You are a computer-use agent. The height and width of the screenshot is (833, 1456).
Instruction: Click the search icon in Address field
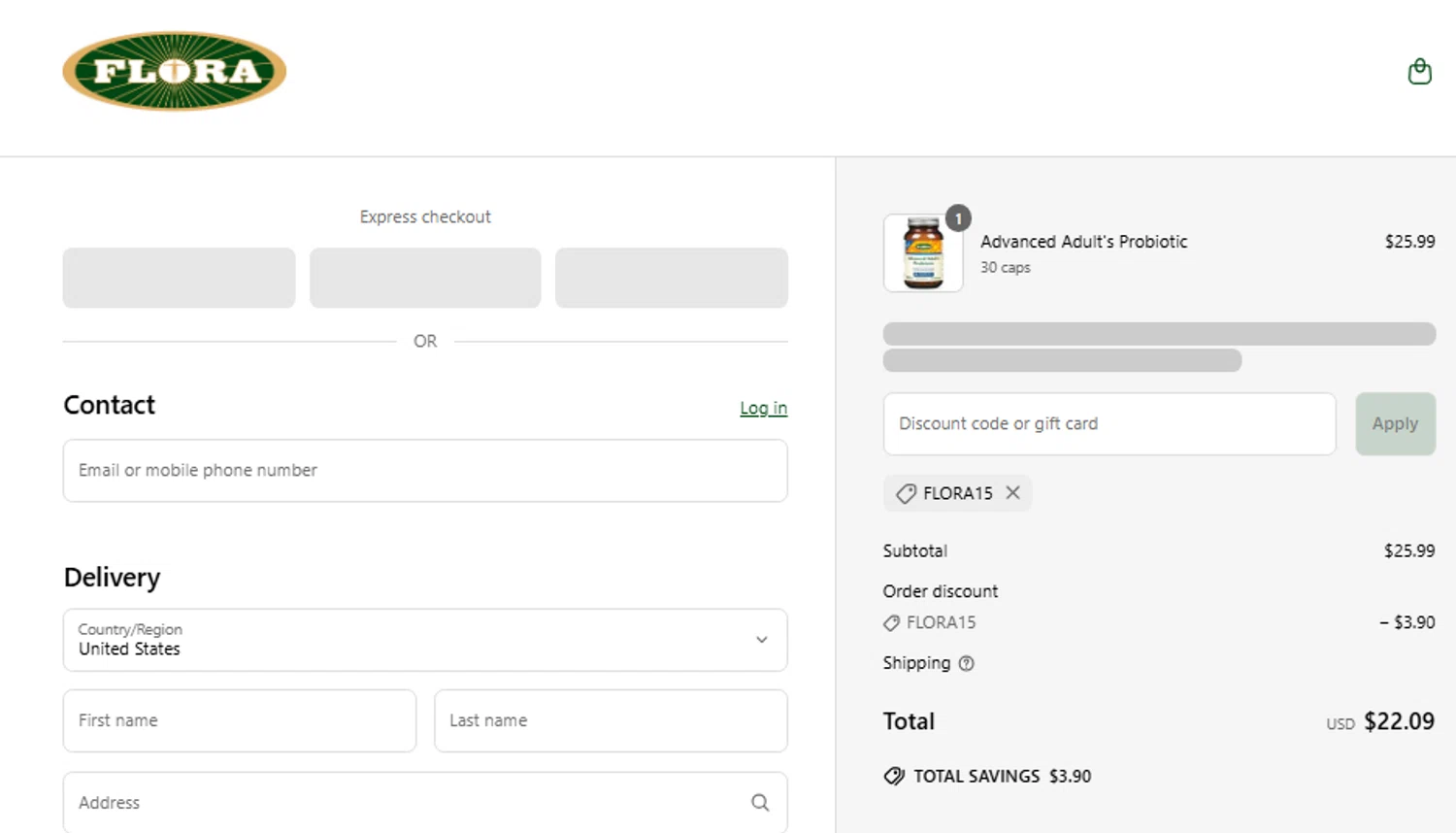click(x=760, y=802)
